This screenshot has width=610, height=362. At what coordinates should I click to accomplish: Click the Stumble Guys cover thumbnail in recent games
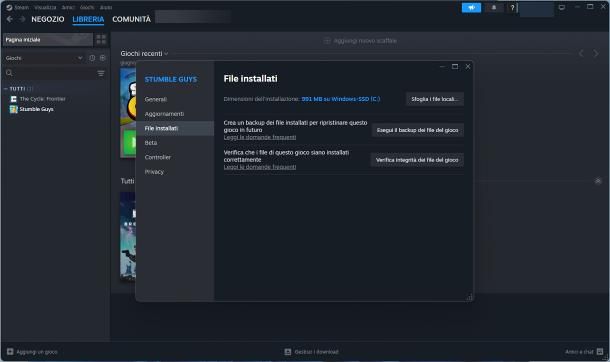point(128,113)
